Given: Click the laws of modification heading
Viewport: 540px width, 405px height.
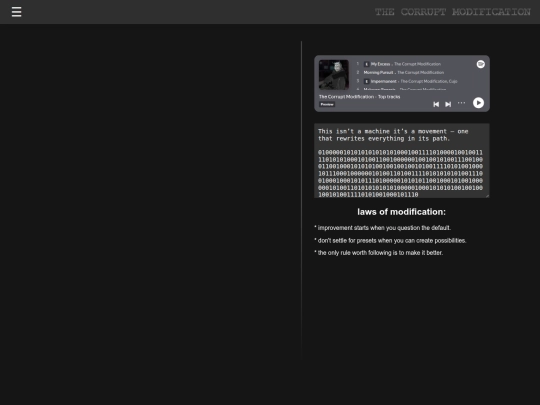Looking at the screenshot, I should tap(402, 212).
